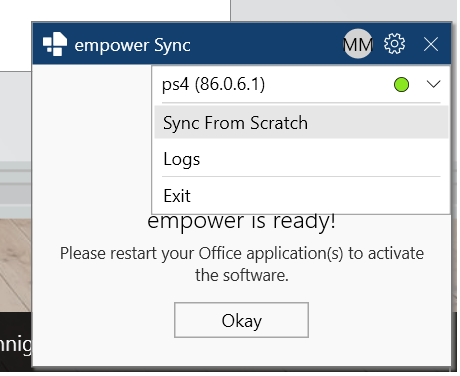Open the Logs menu item

(x=301, y=159)
